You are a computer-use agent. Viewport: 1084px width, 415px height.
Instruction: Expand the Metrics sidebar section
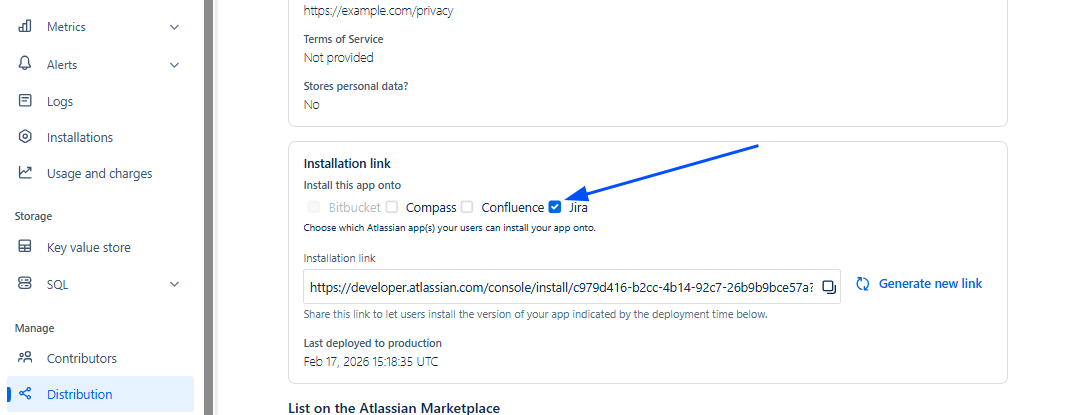pyautogui.click(x=174, y=27)
